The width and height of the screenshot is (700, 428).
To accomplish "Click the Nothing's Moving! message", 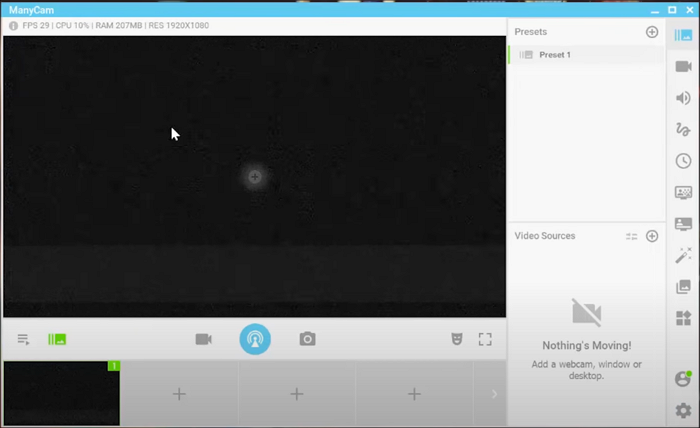I will (x=587, y=345).
